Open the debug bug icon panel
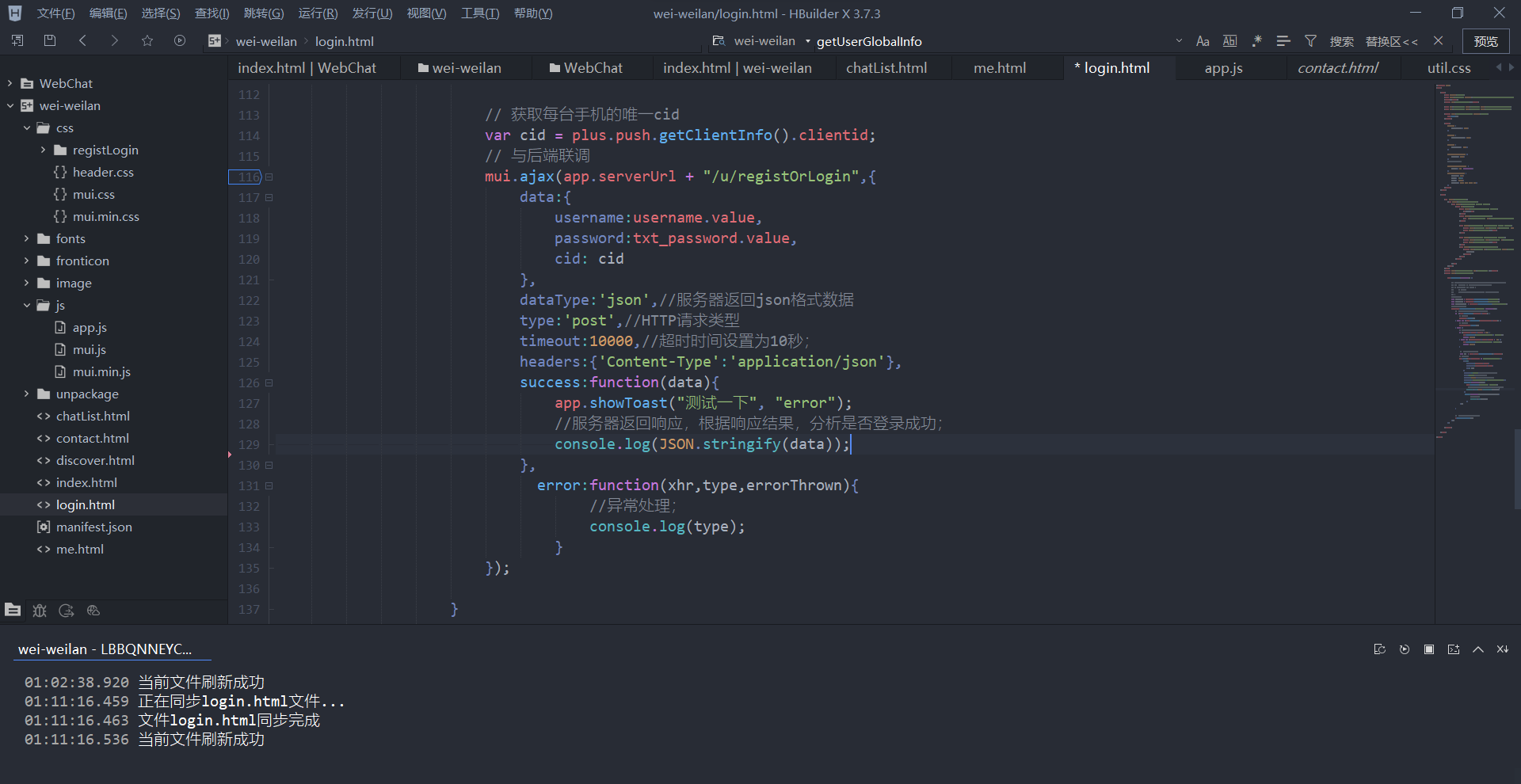The image size is (1521, 784). click(40, 610)
